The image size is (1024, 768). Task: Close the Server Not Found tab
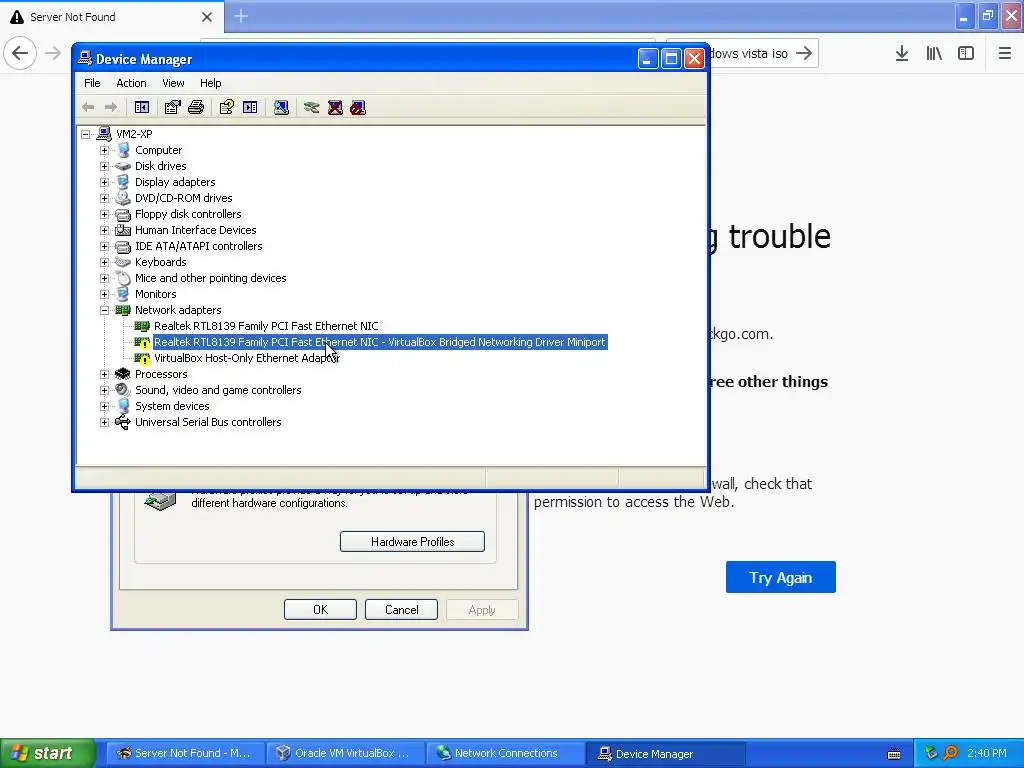[207, 17]
